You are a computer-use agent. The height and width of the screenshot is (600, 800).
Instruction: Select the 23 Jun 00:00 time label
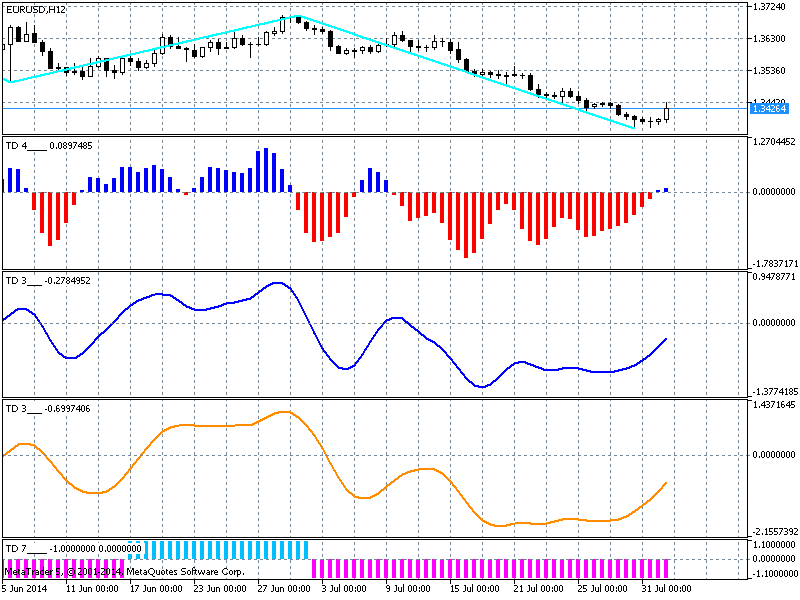coord(220,588)
